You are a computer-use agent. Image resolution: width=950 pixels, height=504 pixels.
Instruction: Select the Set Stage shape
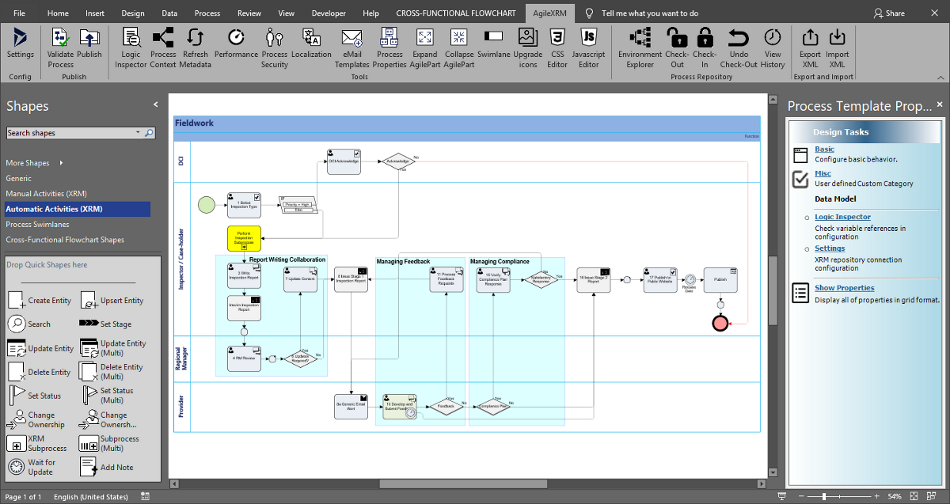click(x=105, y=324)
